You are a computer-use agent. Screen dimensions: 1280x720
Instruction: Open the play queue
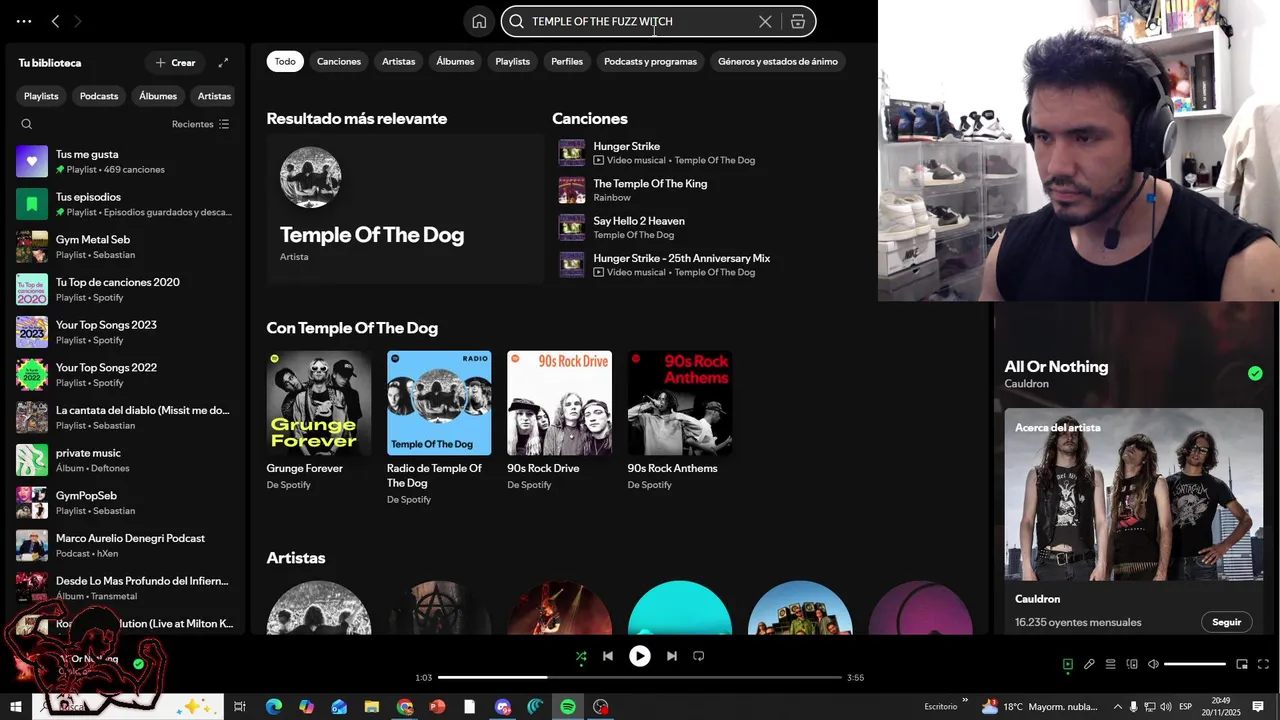click(x=1110, y=664)
